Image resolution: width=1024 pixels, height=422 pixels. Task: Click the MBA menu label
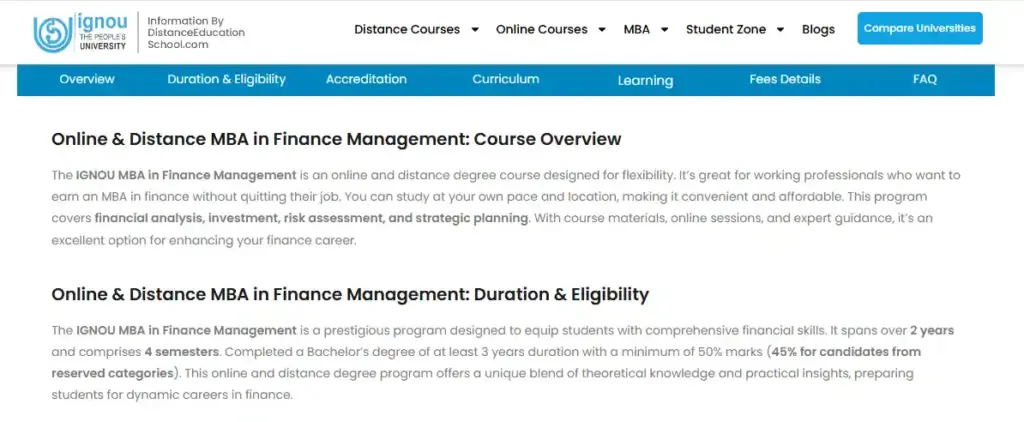coord(636,29)
